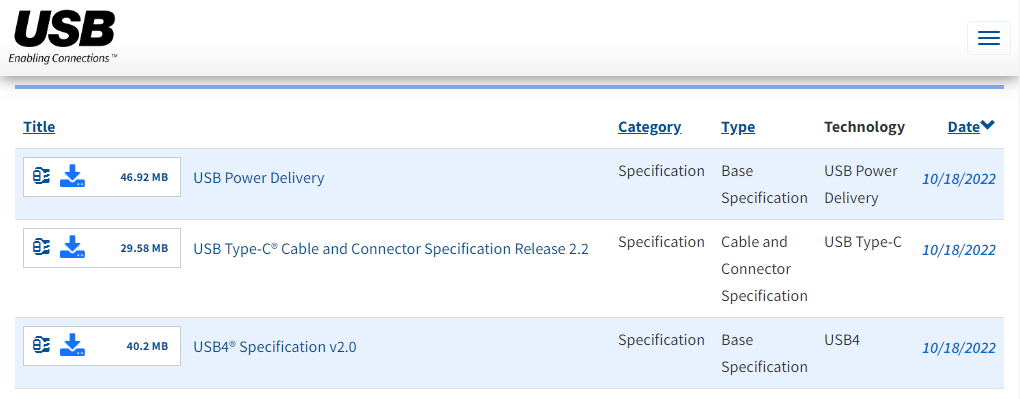Open the hamburger navigation menu
1020x399 pixels.
pyautogui.click(x=988, y=38)
